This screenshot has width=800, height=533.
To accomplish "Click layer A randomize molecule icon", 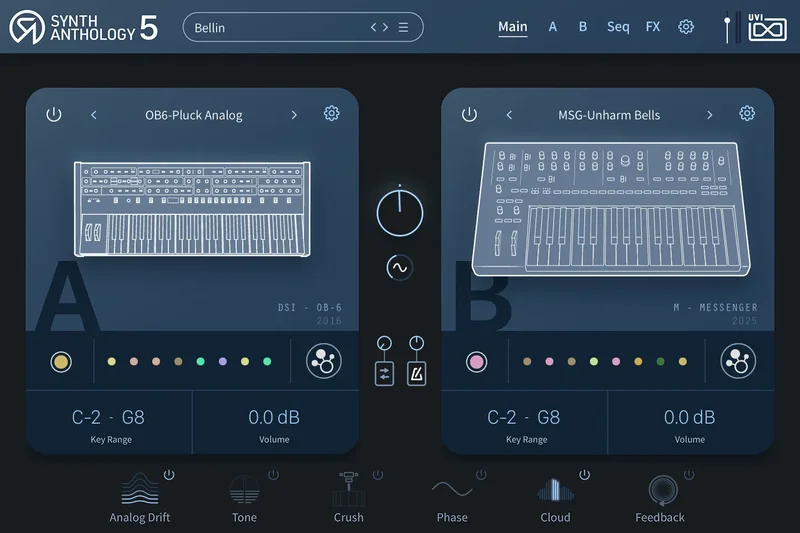I will [323, 361].
